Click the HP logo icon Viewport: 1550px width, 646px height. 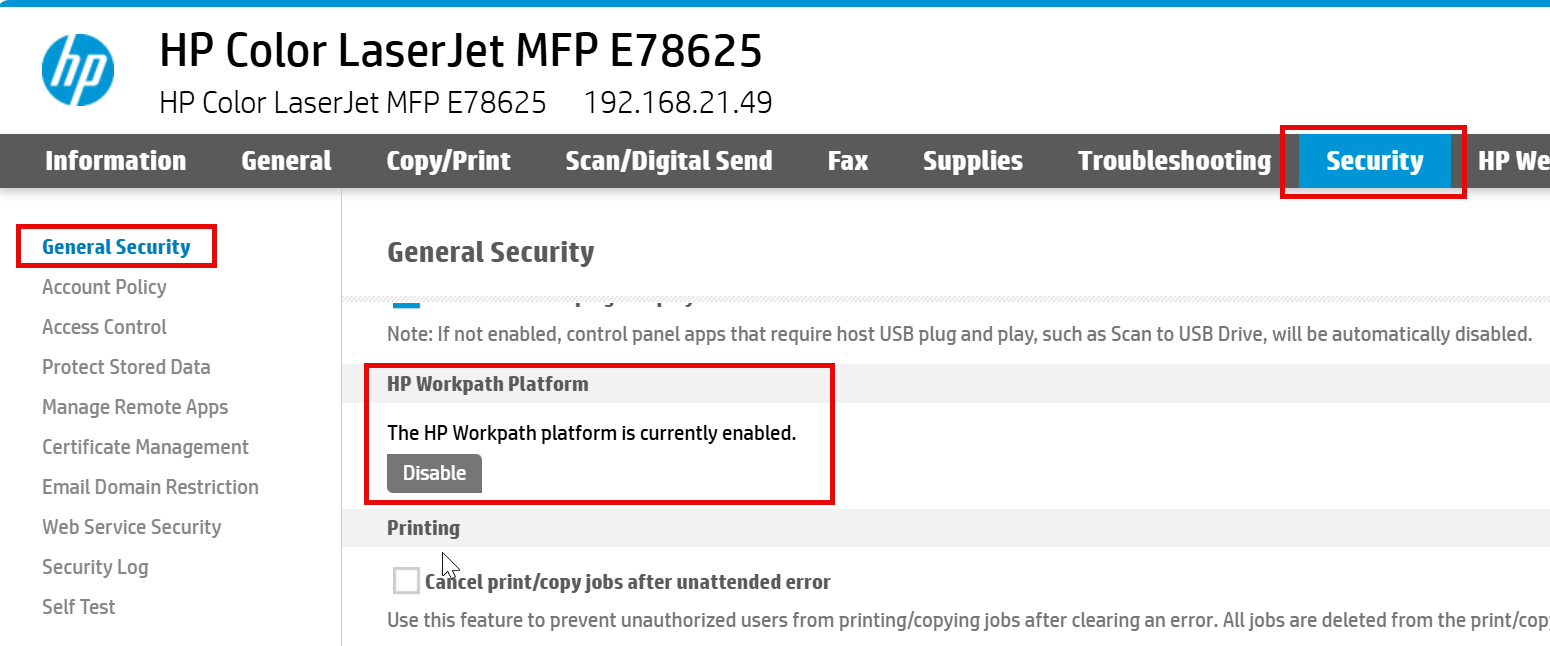(x=78, y=70)
